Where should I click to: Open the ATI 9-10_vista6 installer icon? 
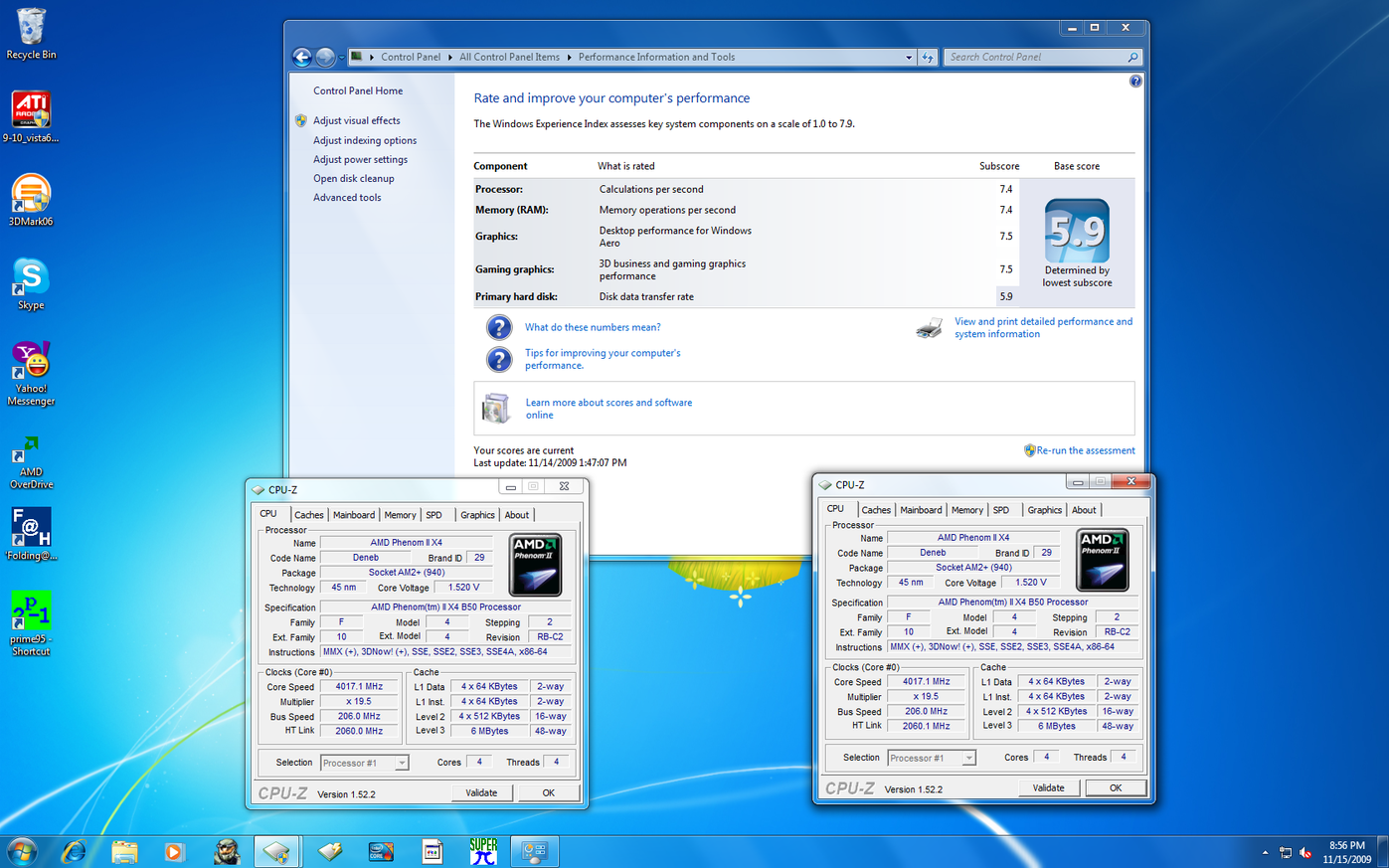click(x=31, y=116)
